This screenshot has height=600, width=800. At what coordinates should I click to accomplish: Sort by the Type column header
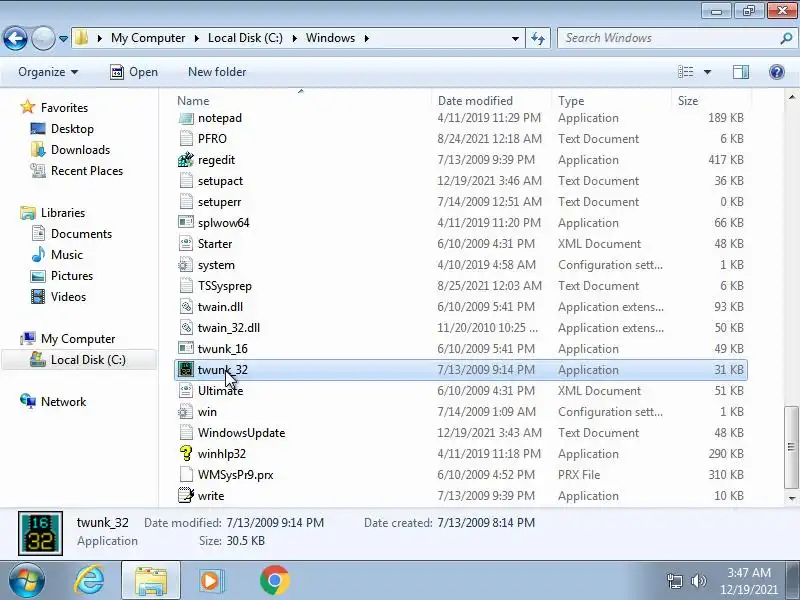(570, 101)
